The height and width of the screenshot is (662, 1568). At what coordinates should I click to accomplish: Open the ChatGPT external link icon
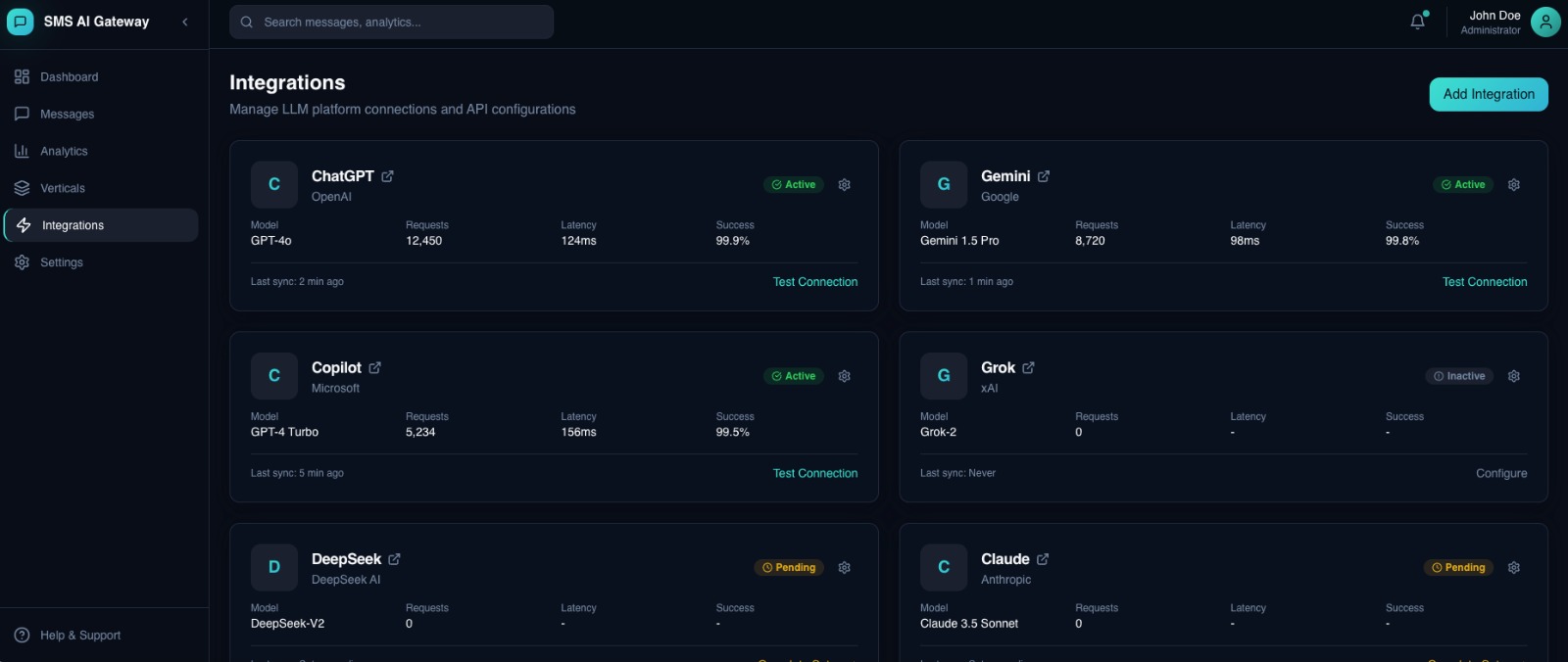pos(388,176)
